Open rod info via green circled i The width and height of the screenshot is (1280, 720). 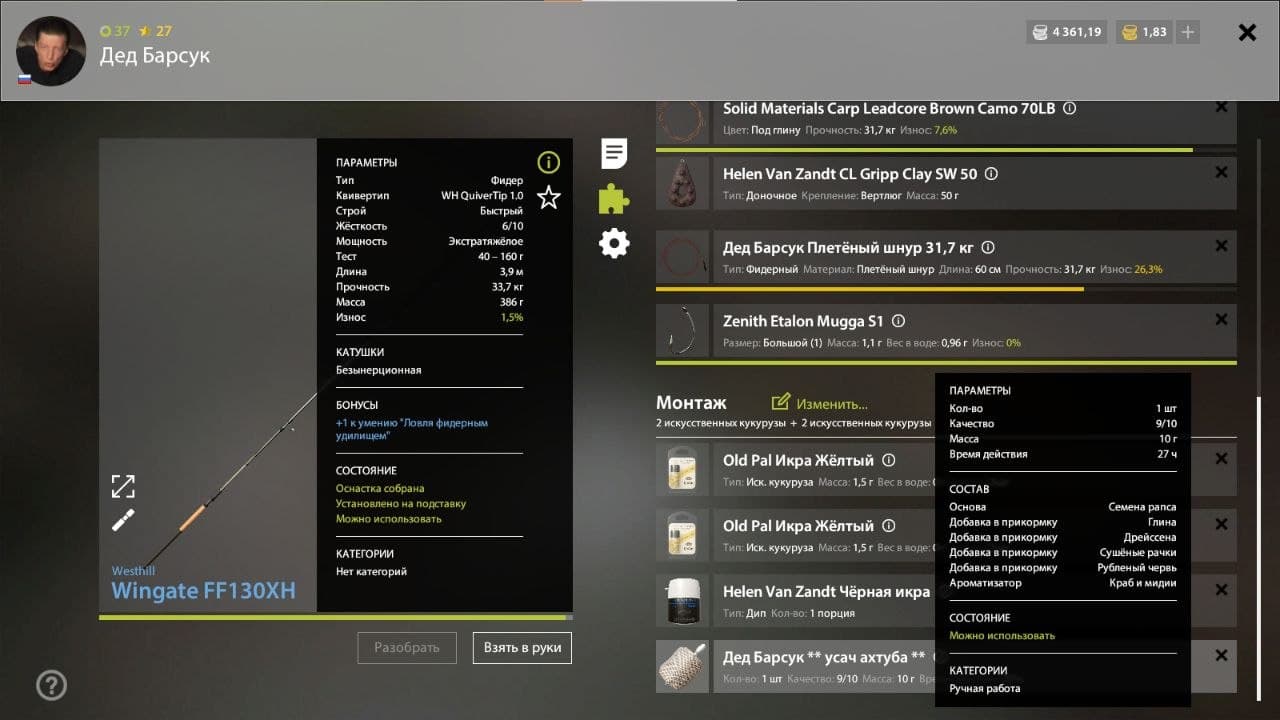(548, 162)
